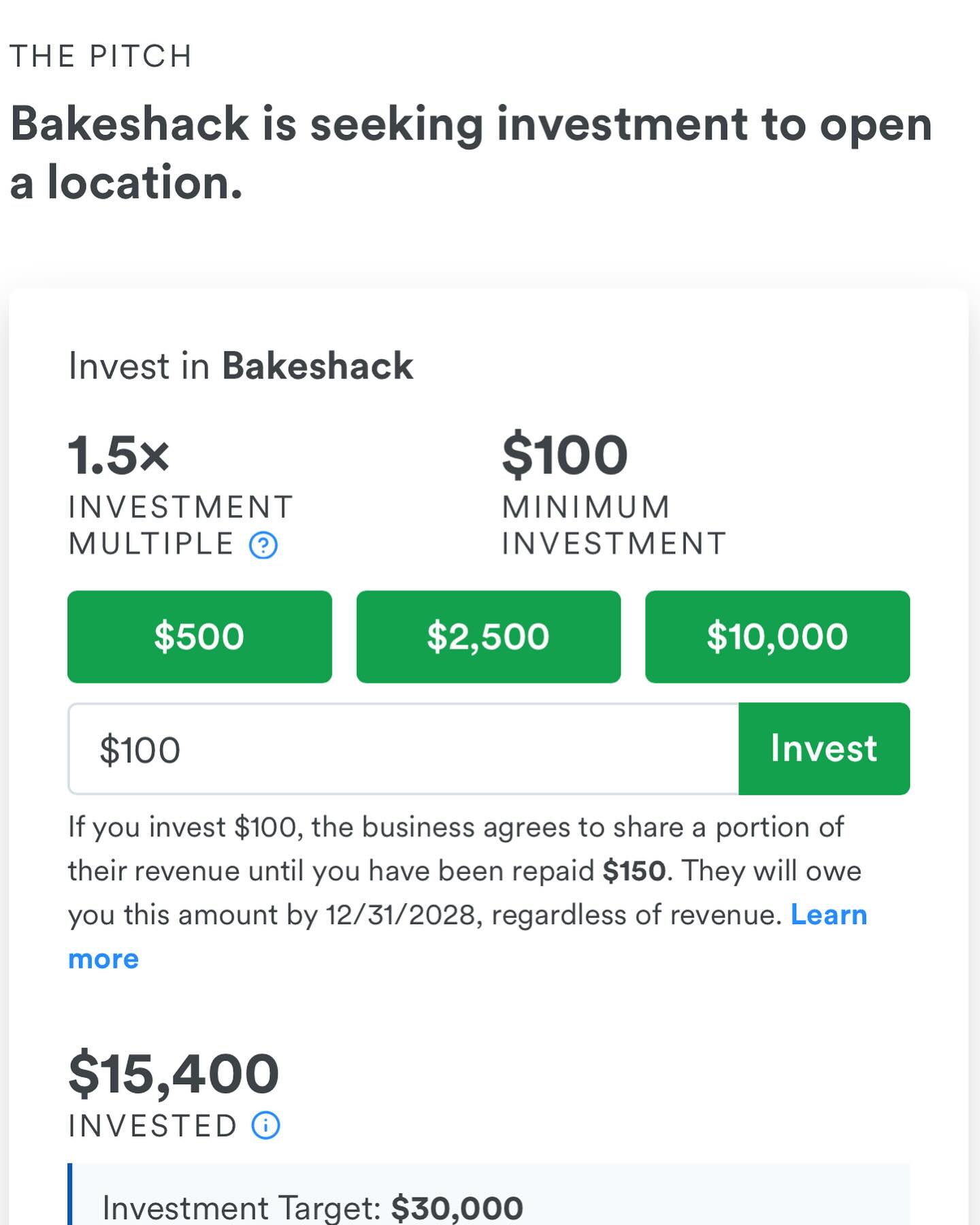
Task: Focus the $100 investment amount field
Action: [x=403, y=749]
